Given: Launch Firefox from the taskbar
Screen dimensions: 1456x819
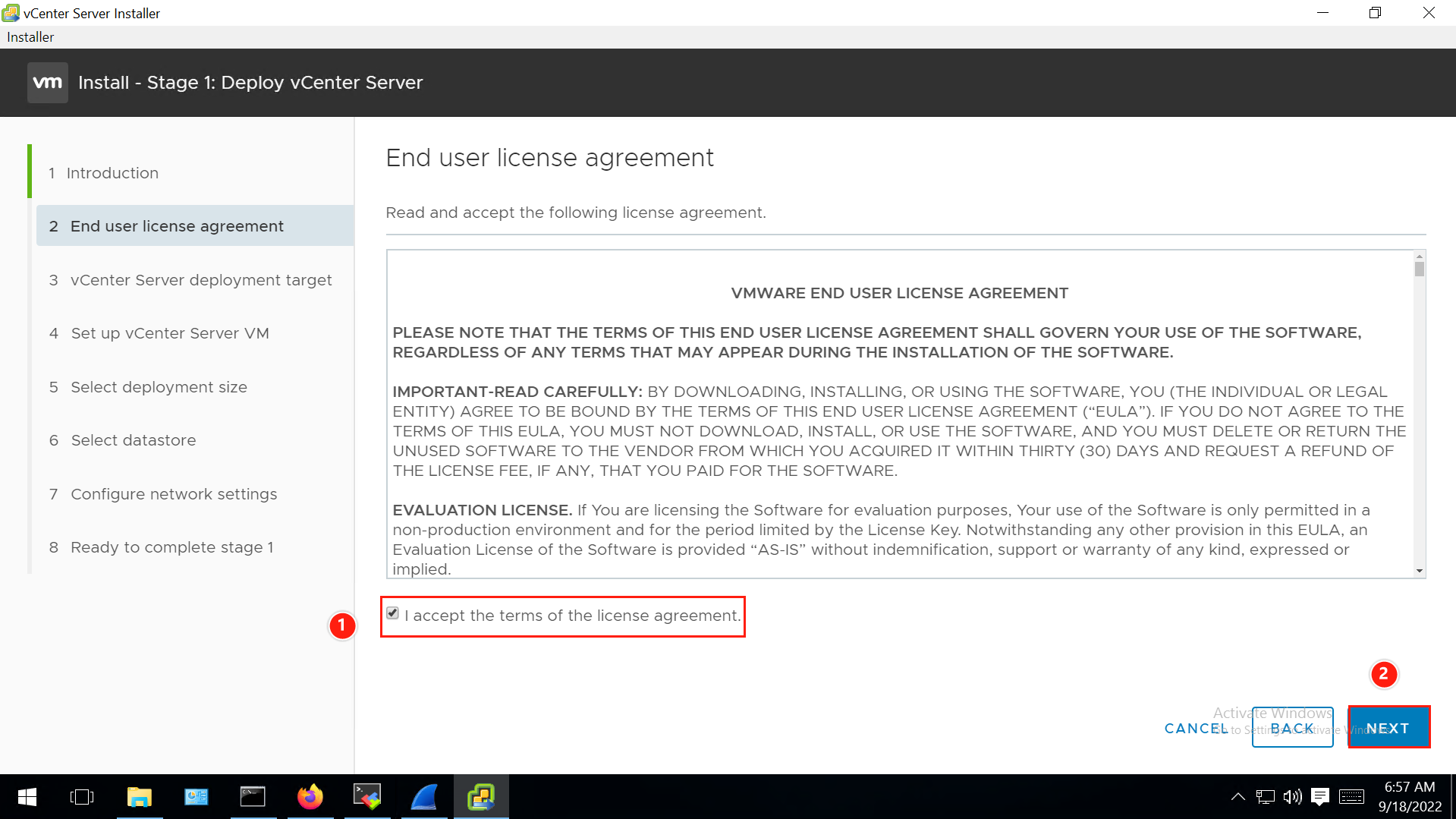Looking at the screenshot, I should (310, 797).
